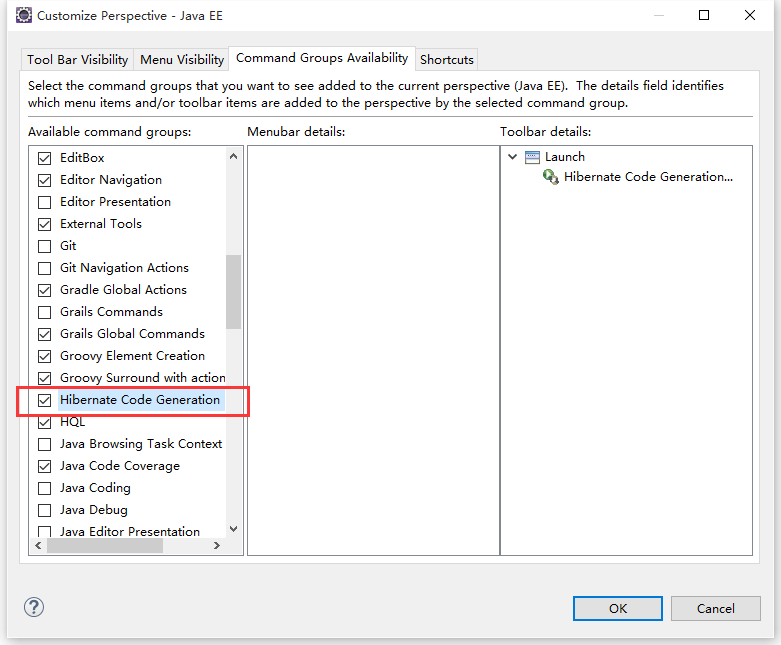Enable the Git command group checkbox
Viewport: 781px width, 645px height.
click(x=44, y=246)
